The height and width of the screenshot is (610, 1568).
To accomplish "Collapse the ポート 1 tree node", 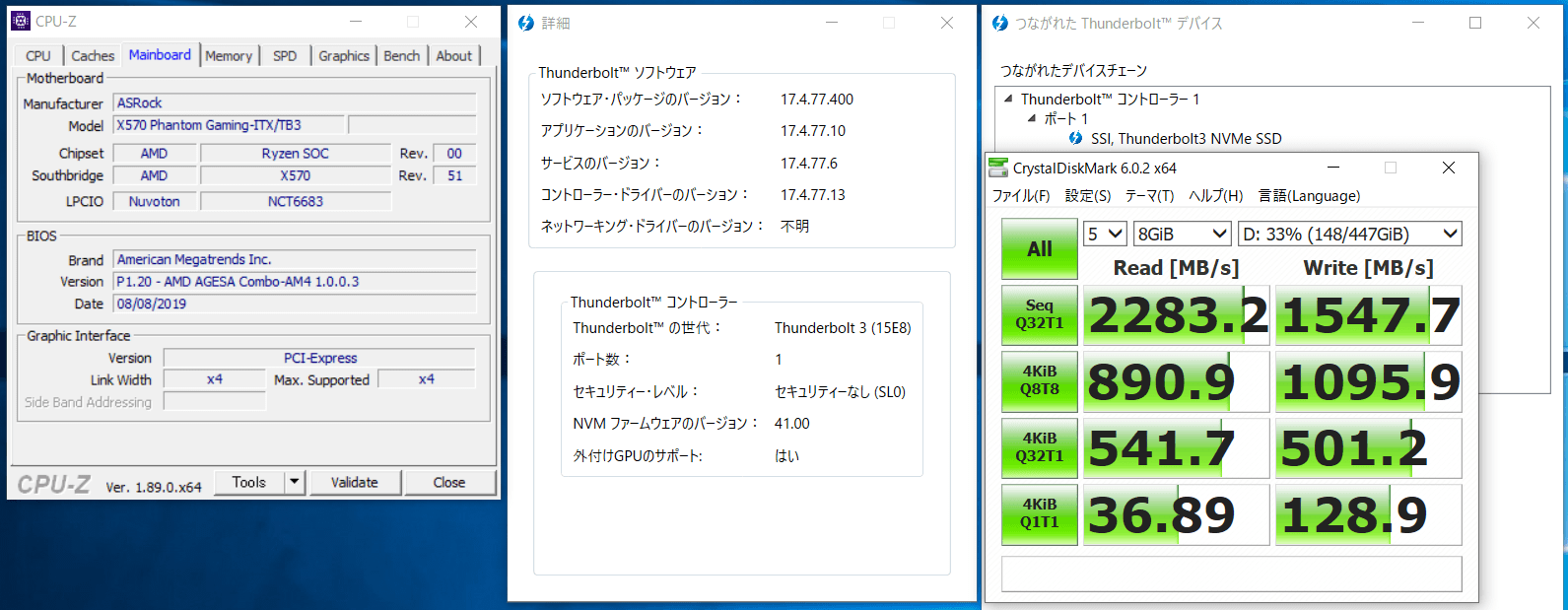I will [x=1032, y=118].
